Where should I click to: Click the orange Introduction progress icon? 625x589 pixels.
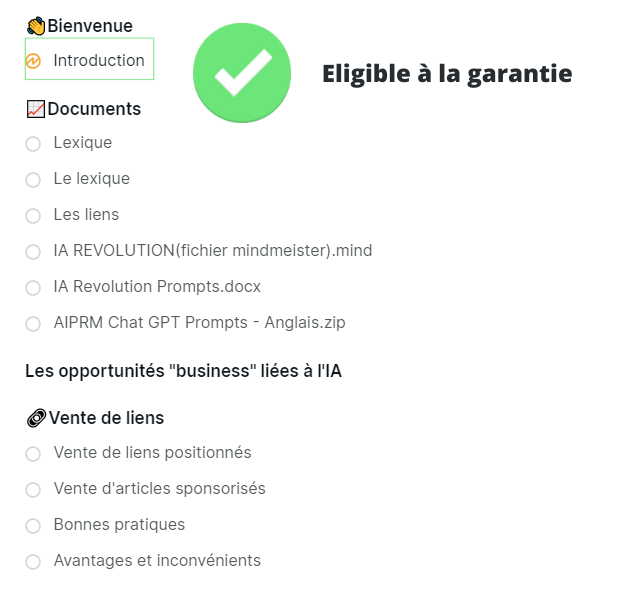pos(33,61)
